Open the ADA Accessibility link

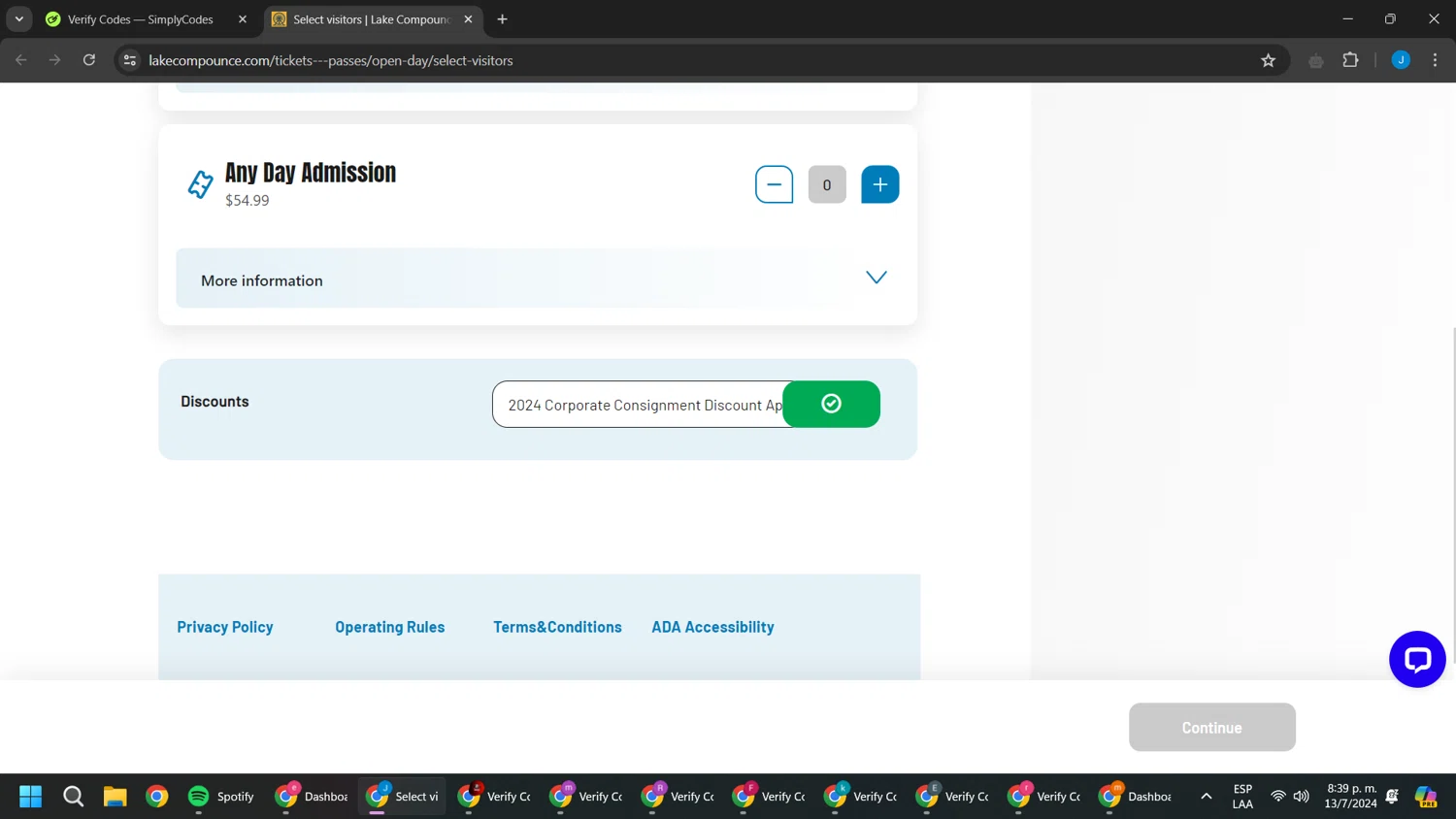click(712, 627)
